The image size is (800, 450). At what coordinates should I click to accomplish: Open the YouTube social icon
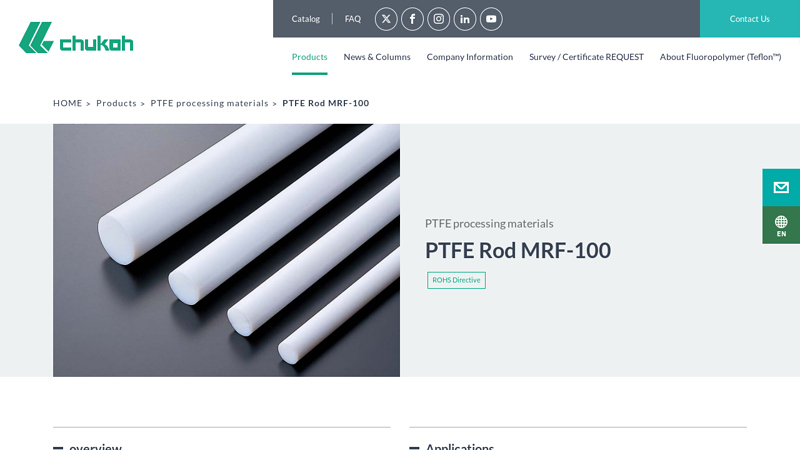491,19
